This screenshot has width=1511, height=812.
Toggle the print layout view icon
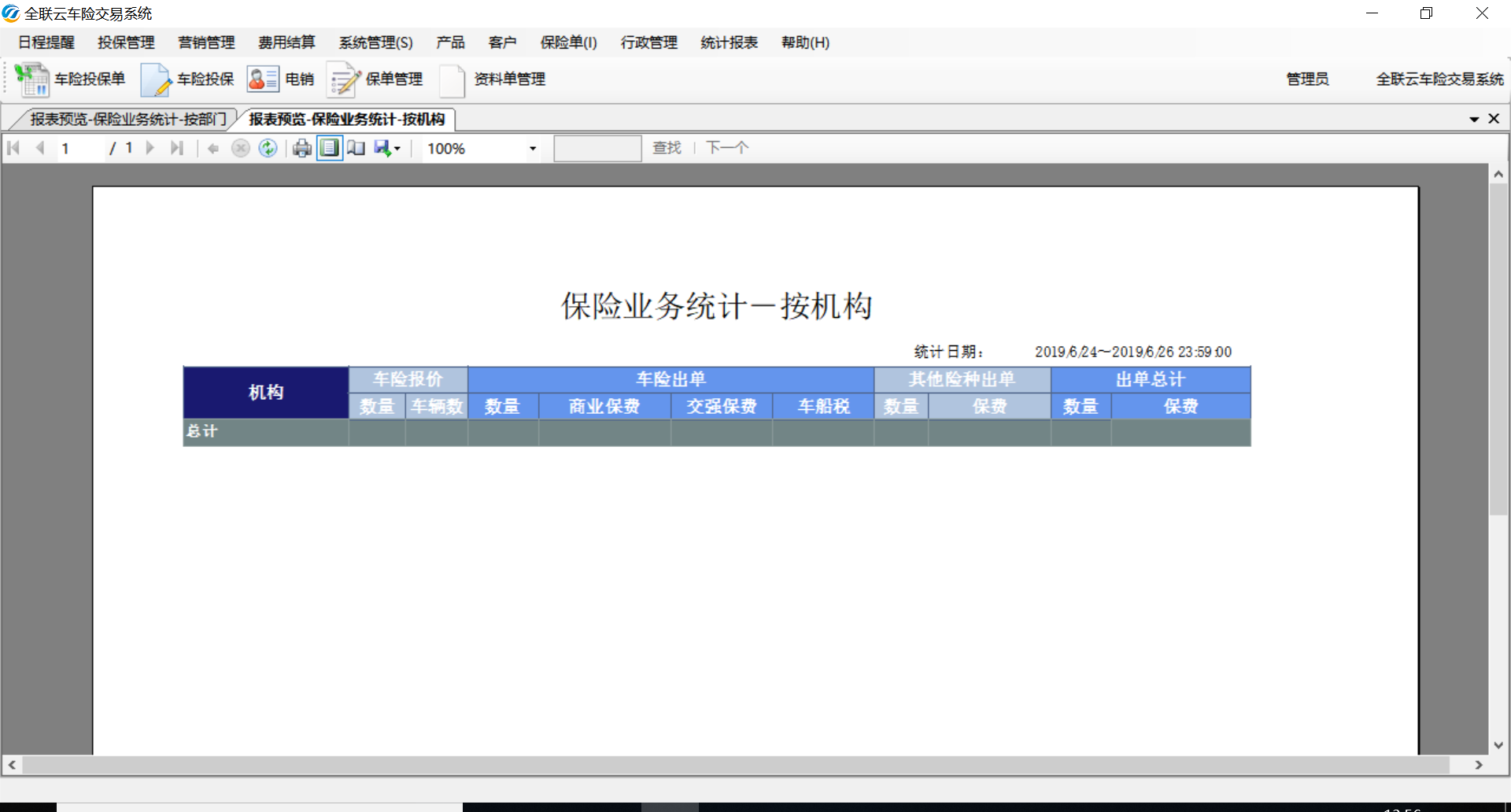point(330,148)
